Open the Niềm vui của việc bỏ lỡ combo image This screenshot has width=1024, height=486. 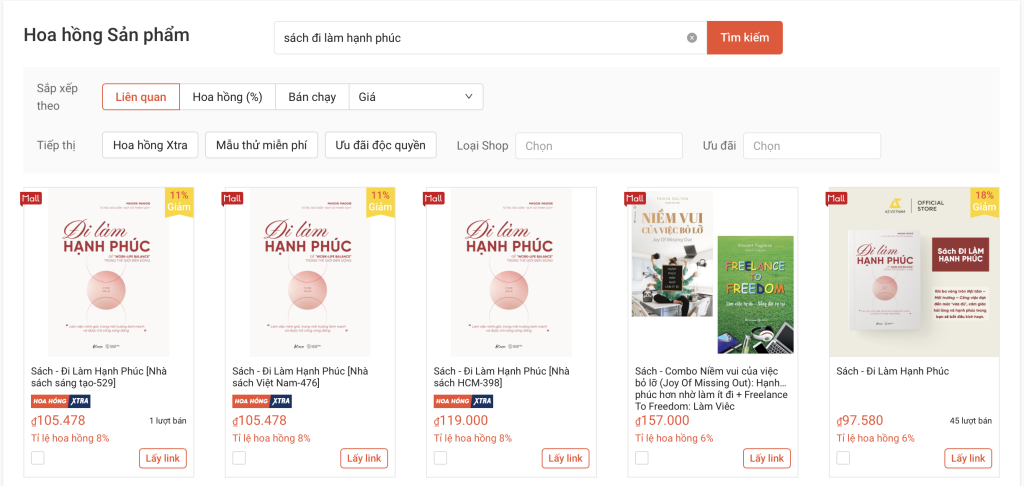tap(712, 272)
